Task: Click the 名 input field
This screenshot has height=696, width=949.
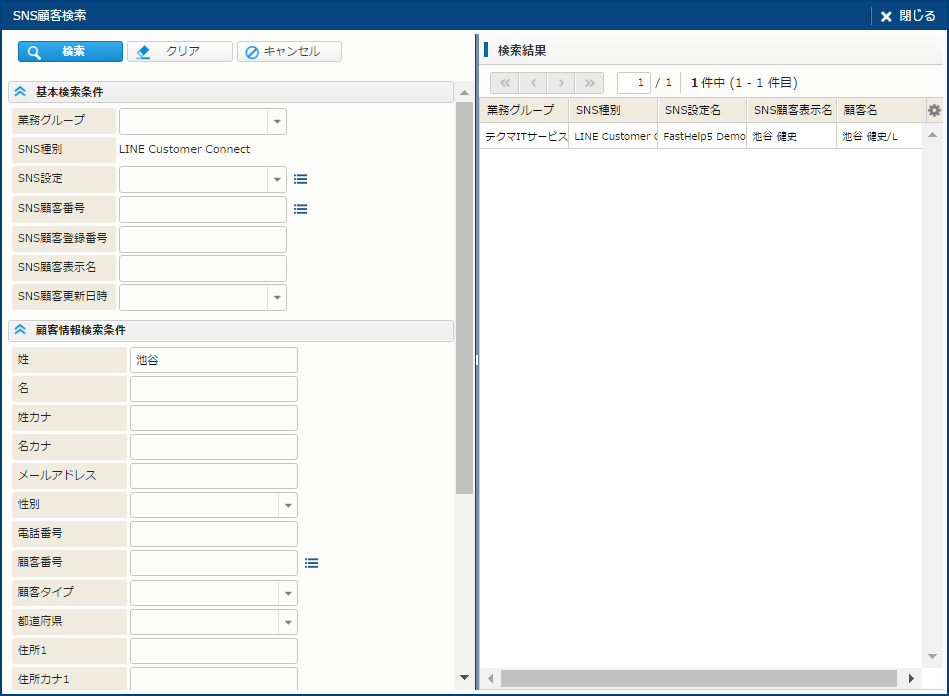Action: [x=214, y=389]
